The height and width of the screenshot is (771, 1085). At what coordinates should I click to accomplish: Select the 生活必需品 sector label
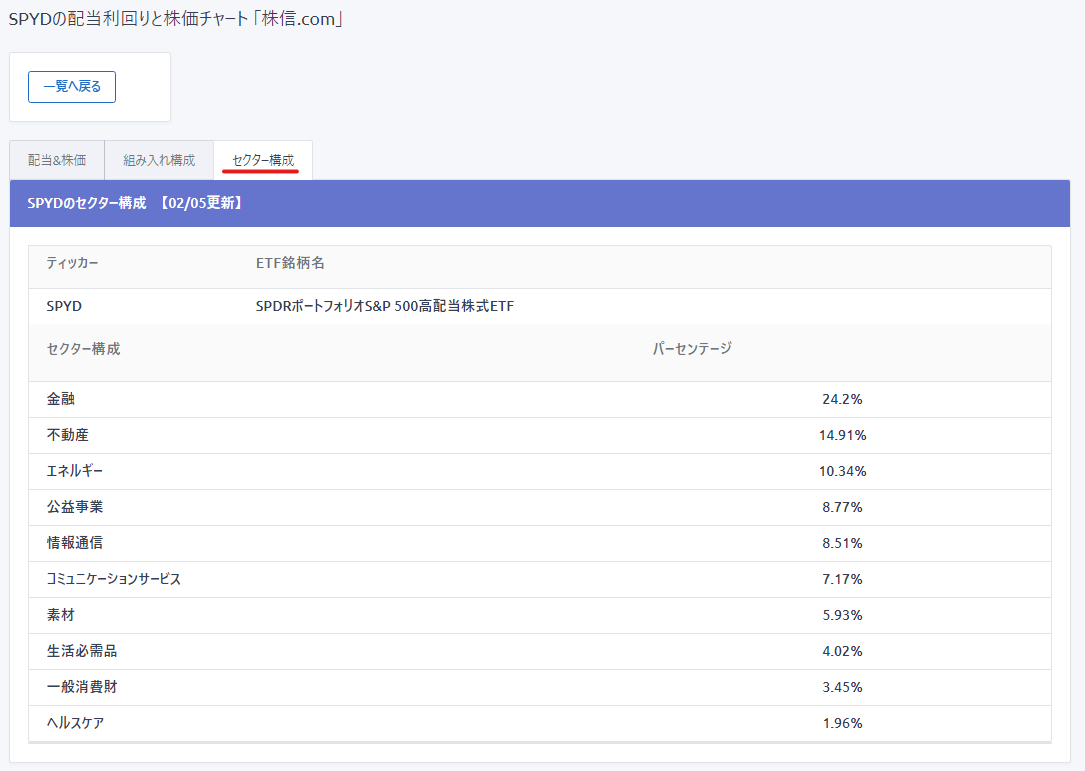pos(82,651)
